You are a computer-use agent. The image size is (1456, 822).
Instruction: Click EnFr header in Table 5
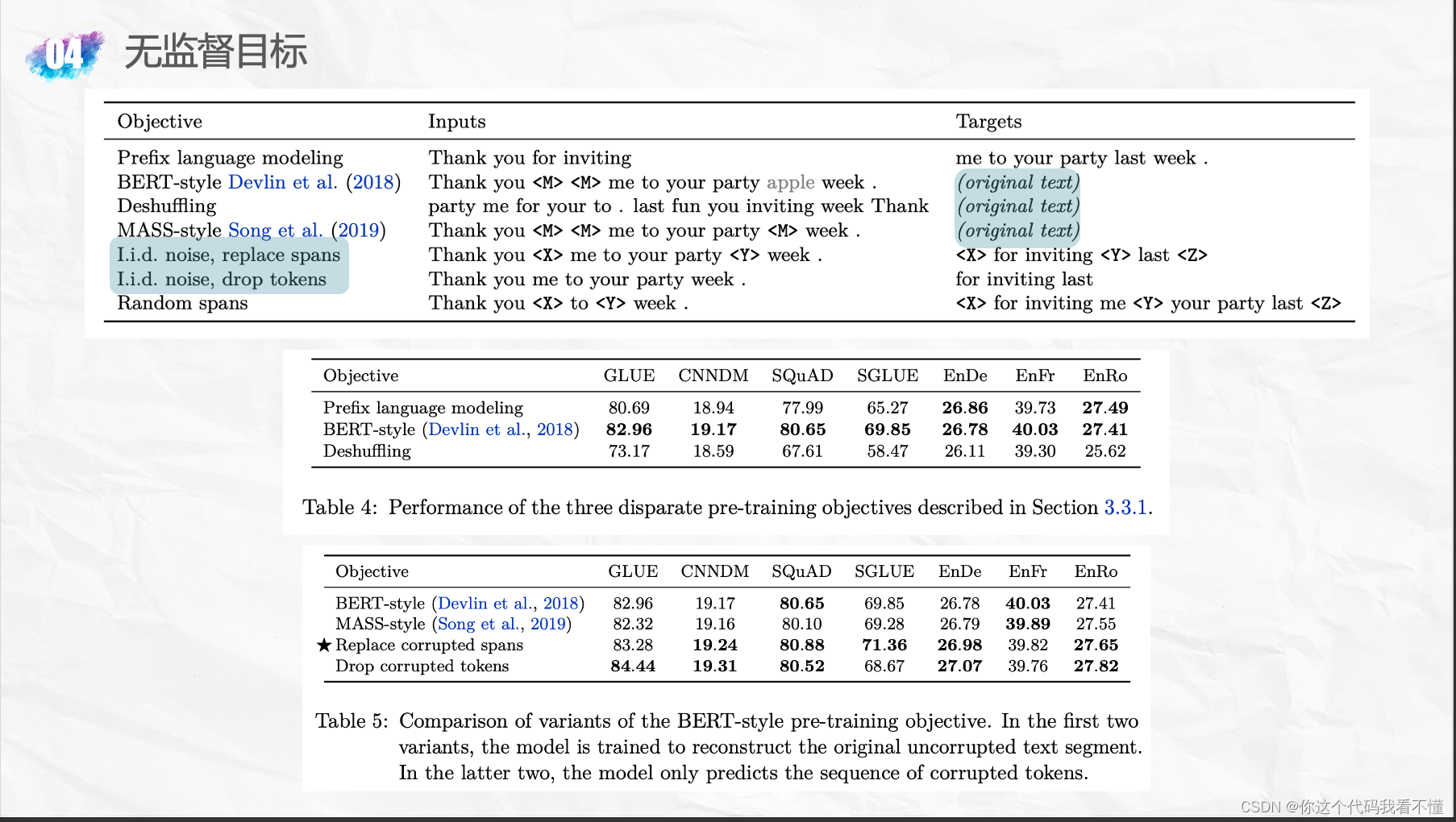pyautogui.click(x=1028, y=571)
